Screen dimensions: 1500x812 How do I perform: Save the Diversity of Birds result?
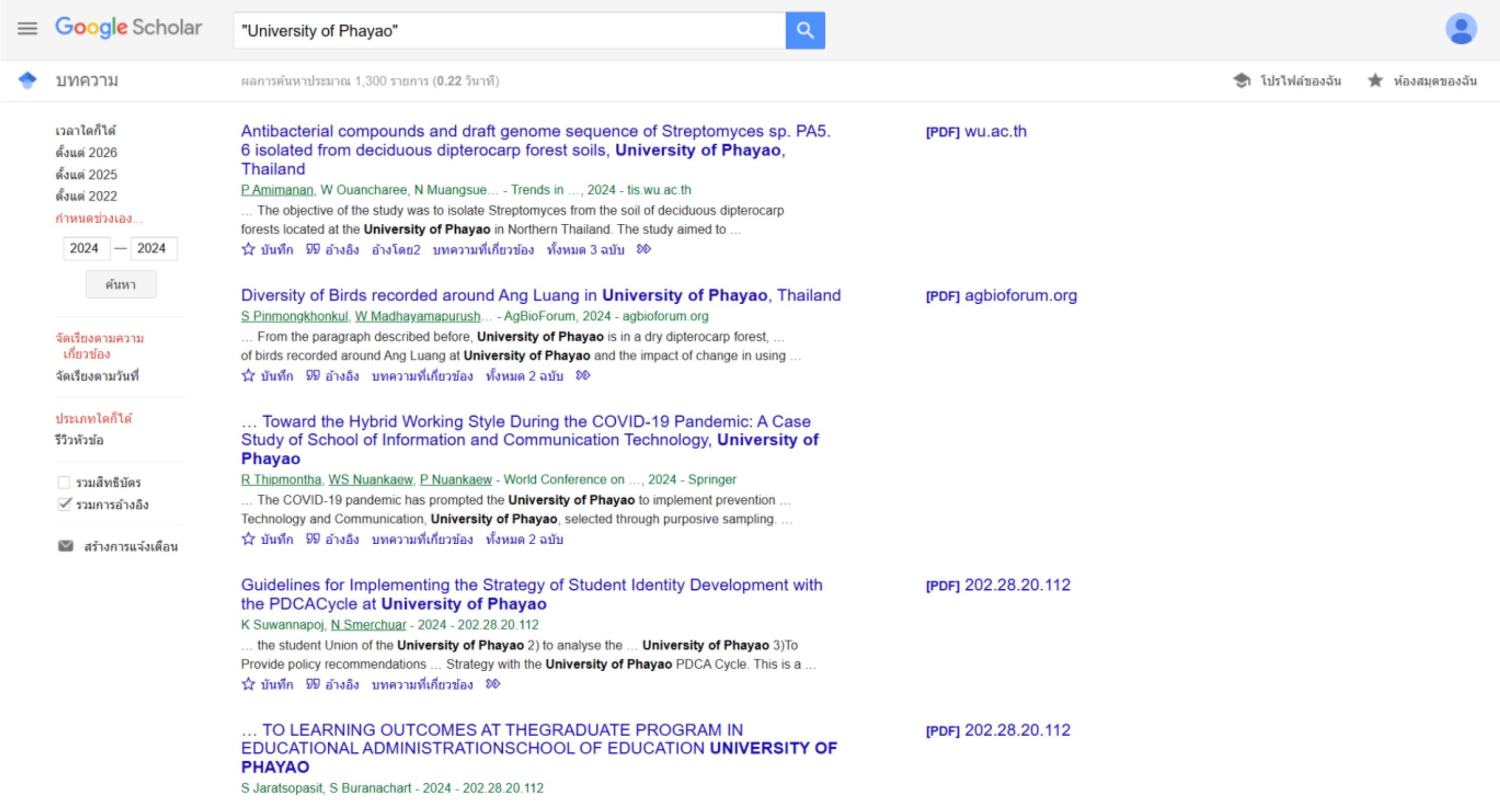[248, 376]
